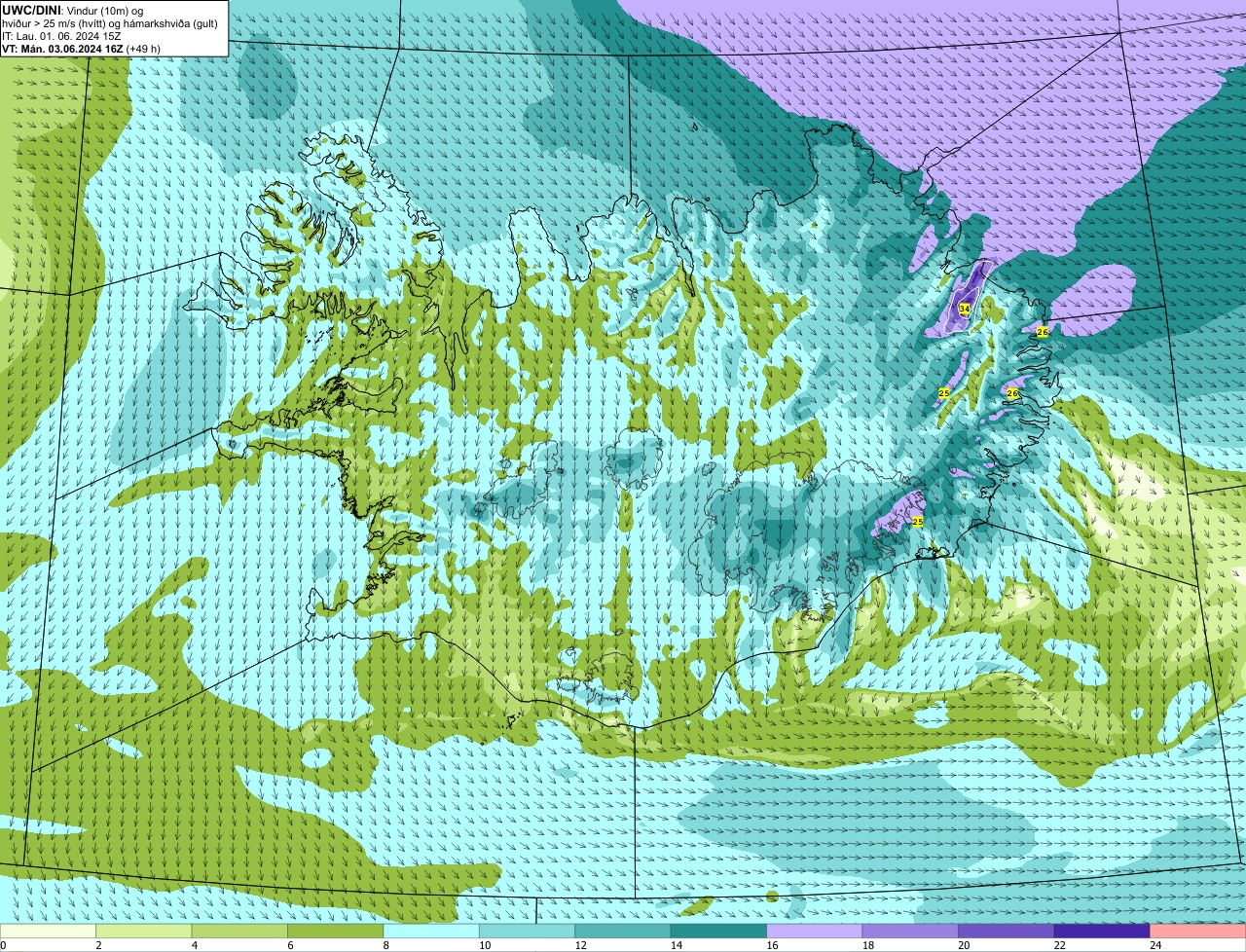
Task: Click the 12–14 m/s medium teal legend swatch
Action: tap(623, 931)
